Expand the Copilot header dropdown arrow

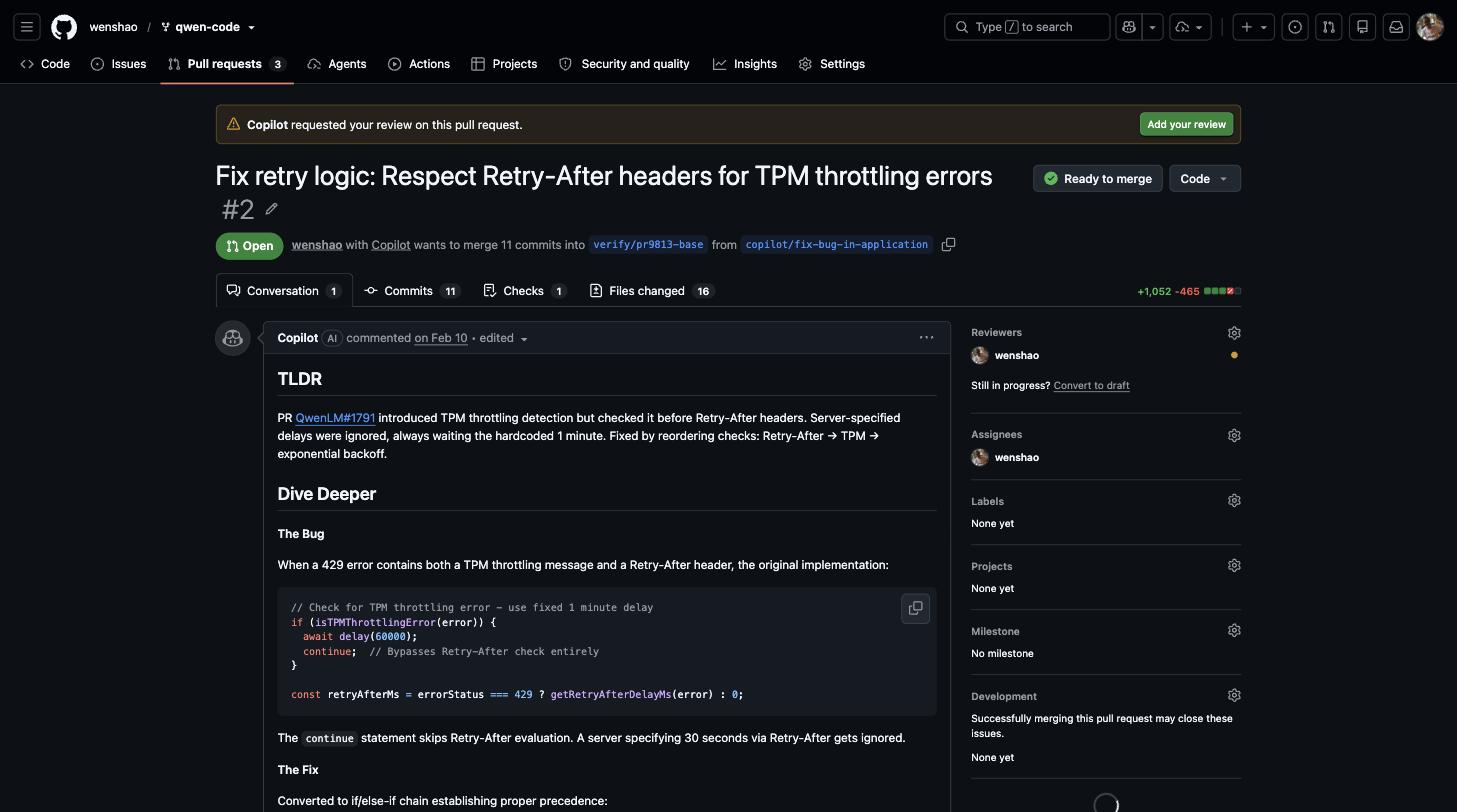[1152, 27]
